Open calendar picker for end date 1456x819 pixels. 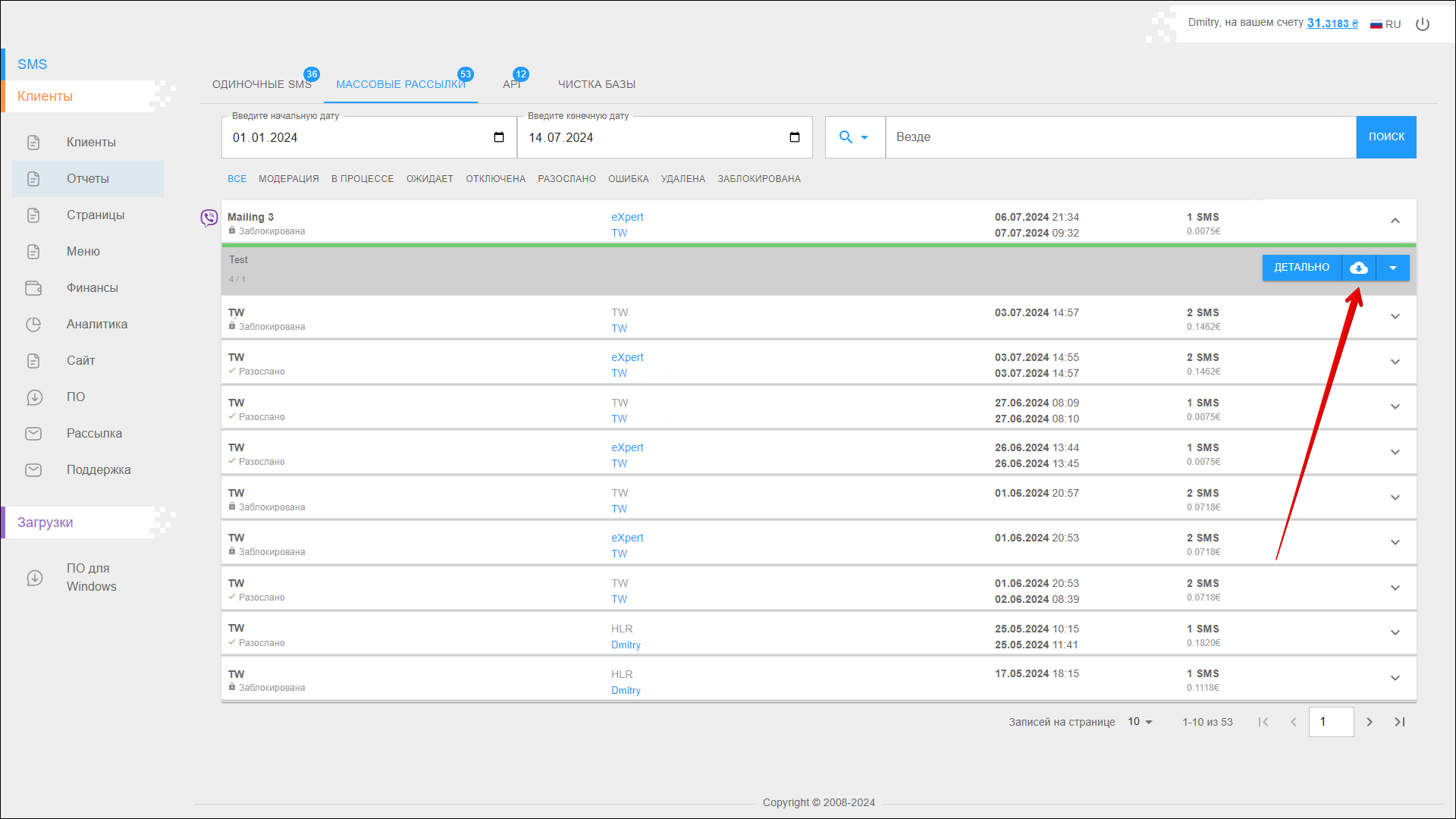pyautogui.click(x=795, y=137)
